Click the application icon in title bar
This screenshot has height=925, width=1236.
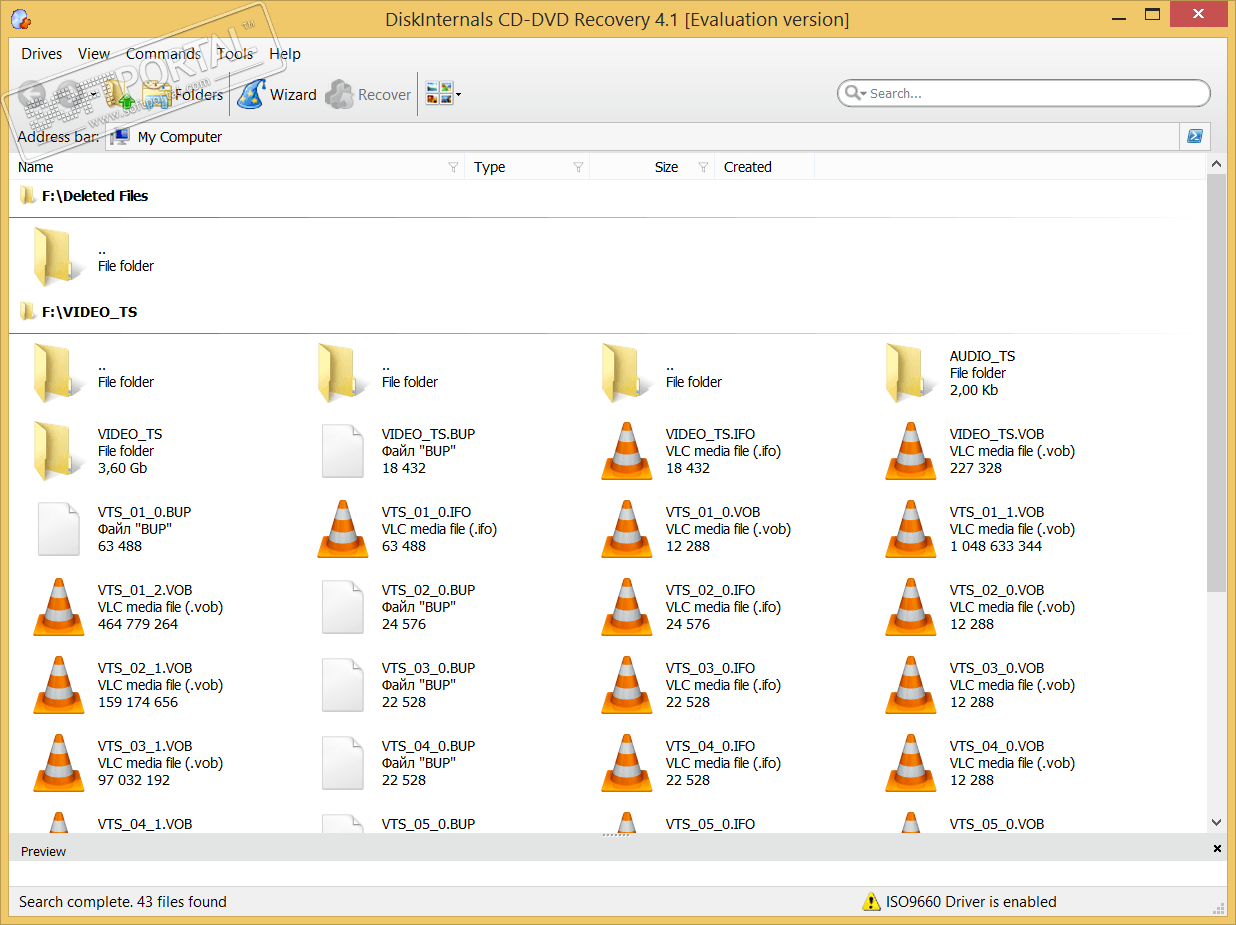pos(20,19)
